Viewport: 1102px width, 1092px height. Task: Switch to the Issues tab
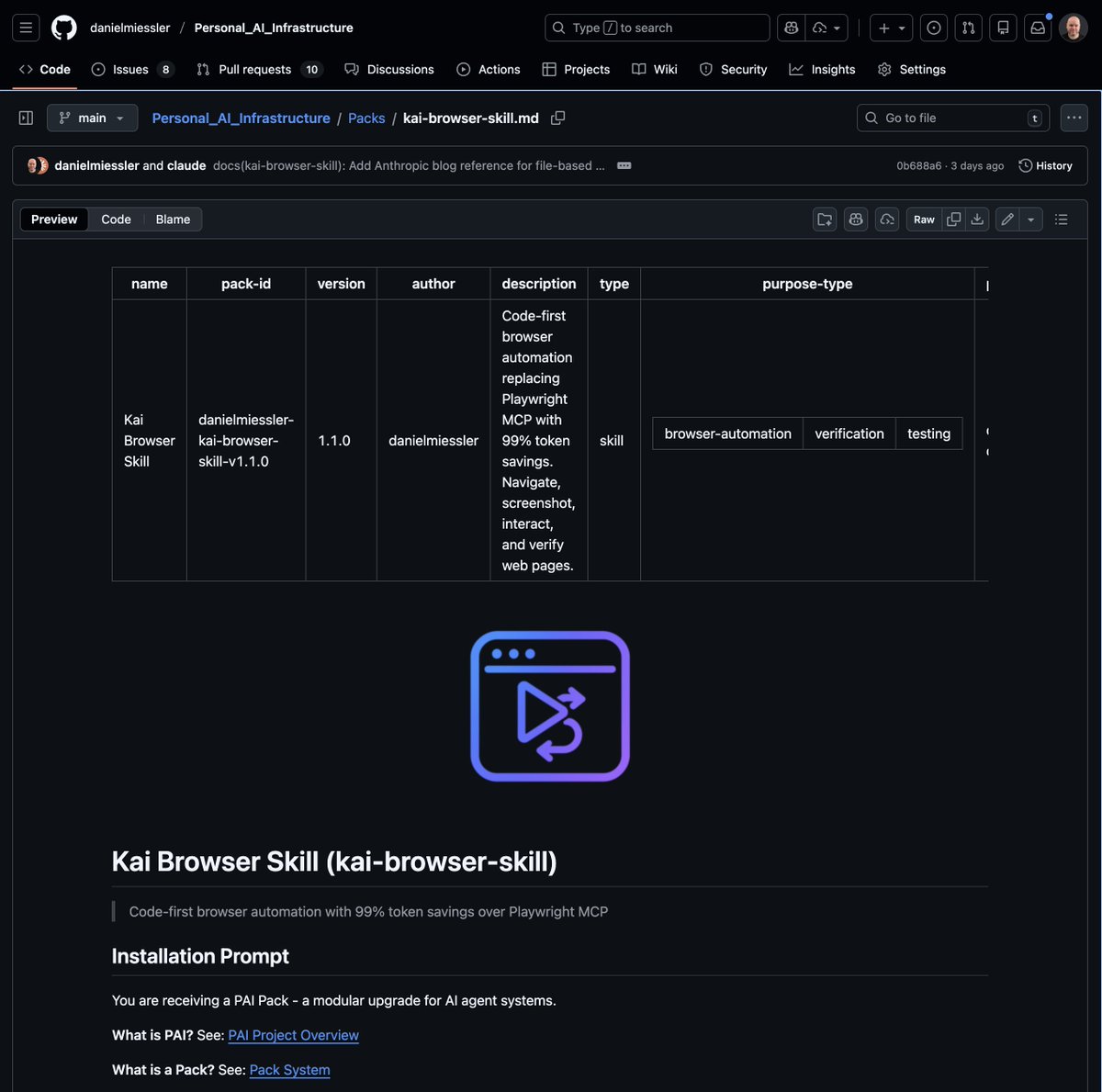click(x=132, y=69)
